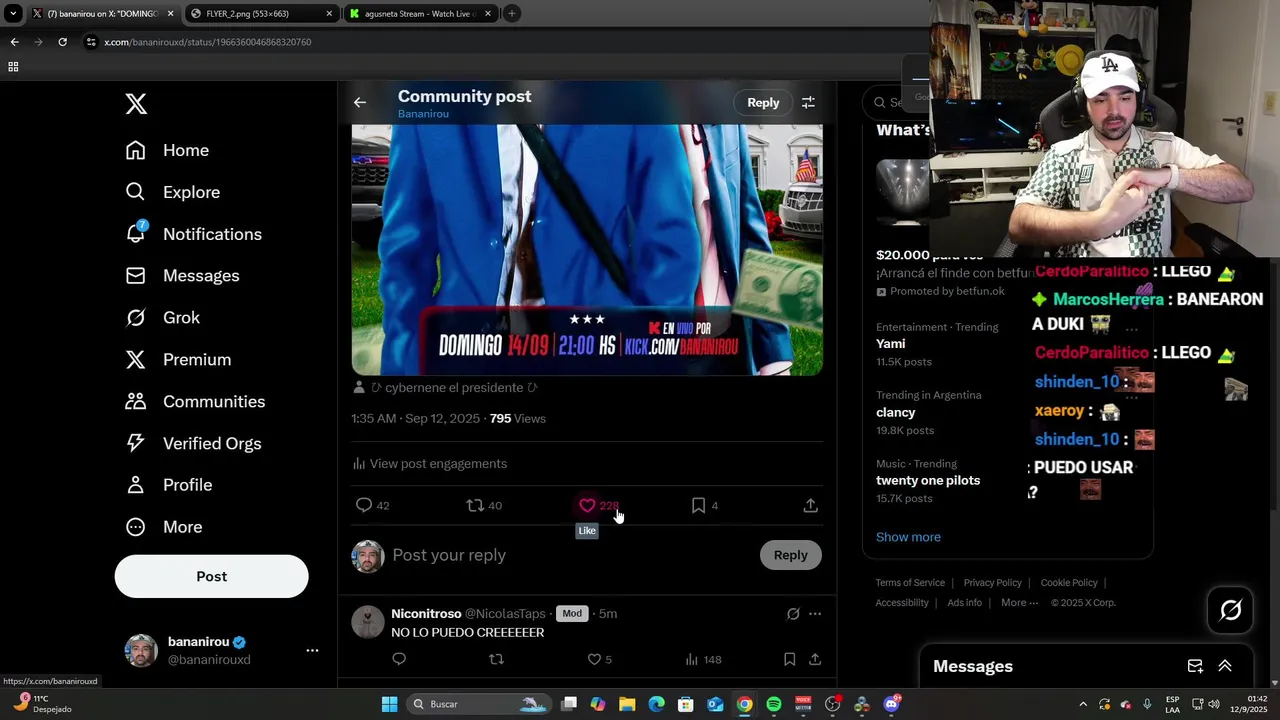Screen dimensions: 1280x720
Task: Show hidden system tray icons
Action: point(1083,704)
